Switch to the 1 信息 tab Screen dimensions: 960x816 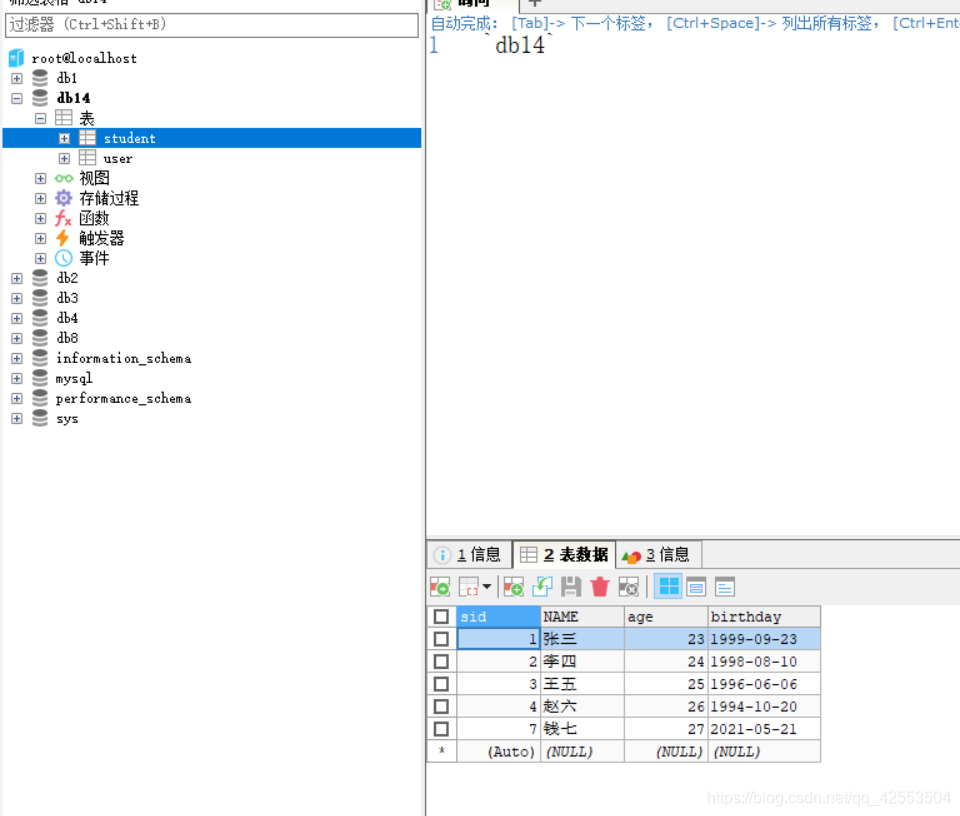click(468, 555)
